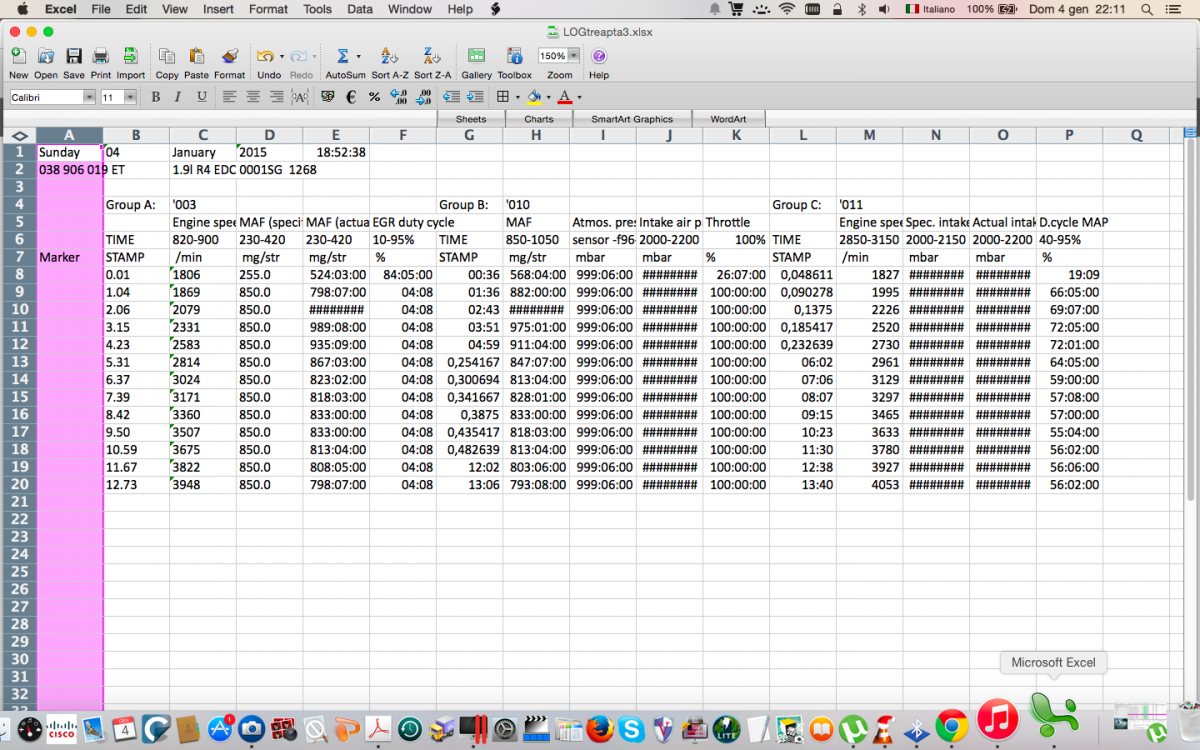Toggle underline formatting

[201, 97]
